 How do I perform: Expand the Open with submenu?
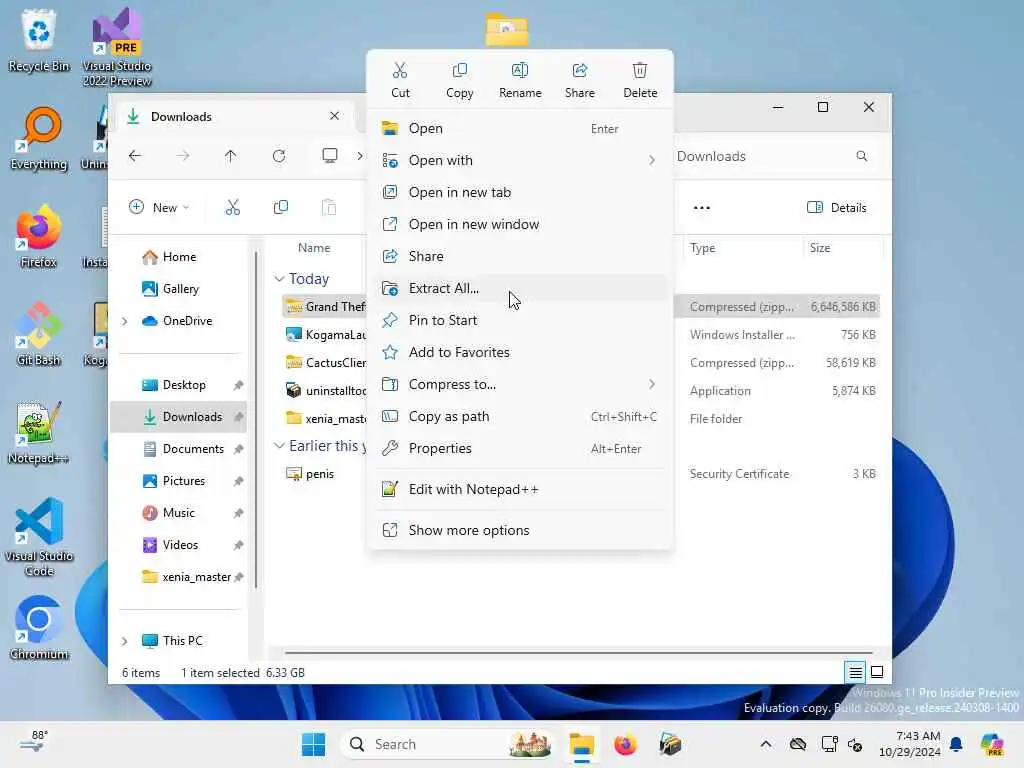[x=520, y=161]
